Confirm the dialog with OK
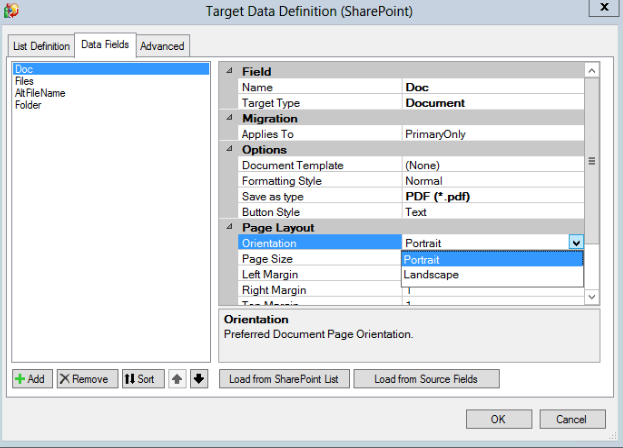The width and height of the screenshot is (623, 448). click(x=499, y=419)
